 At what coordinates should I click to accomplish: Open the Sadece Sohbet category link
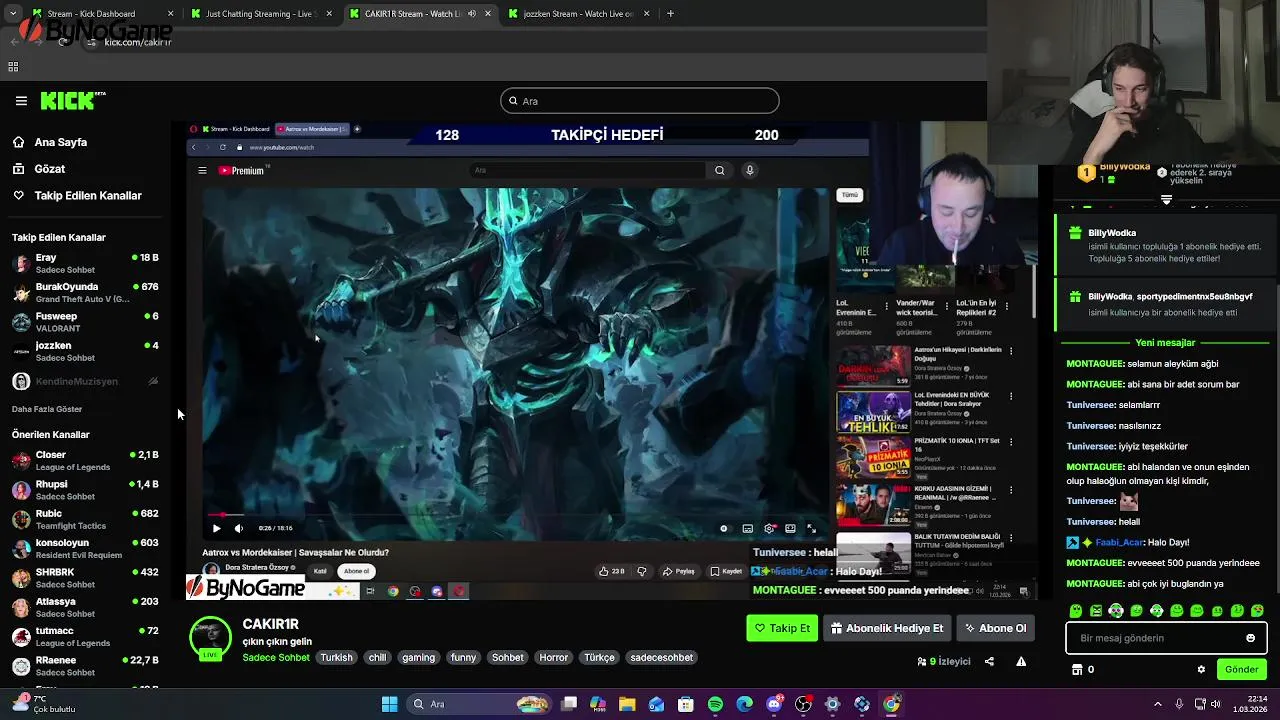[276, 658]
